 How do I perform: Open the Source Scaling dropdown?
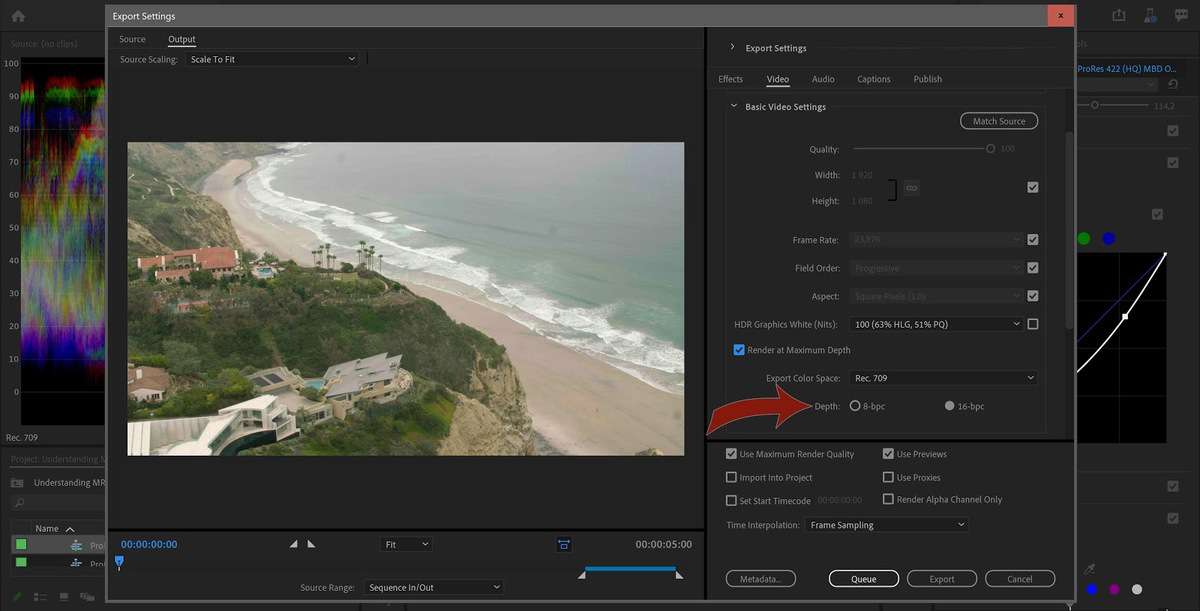[x=272, y=58]
